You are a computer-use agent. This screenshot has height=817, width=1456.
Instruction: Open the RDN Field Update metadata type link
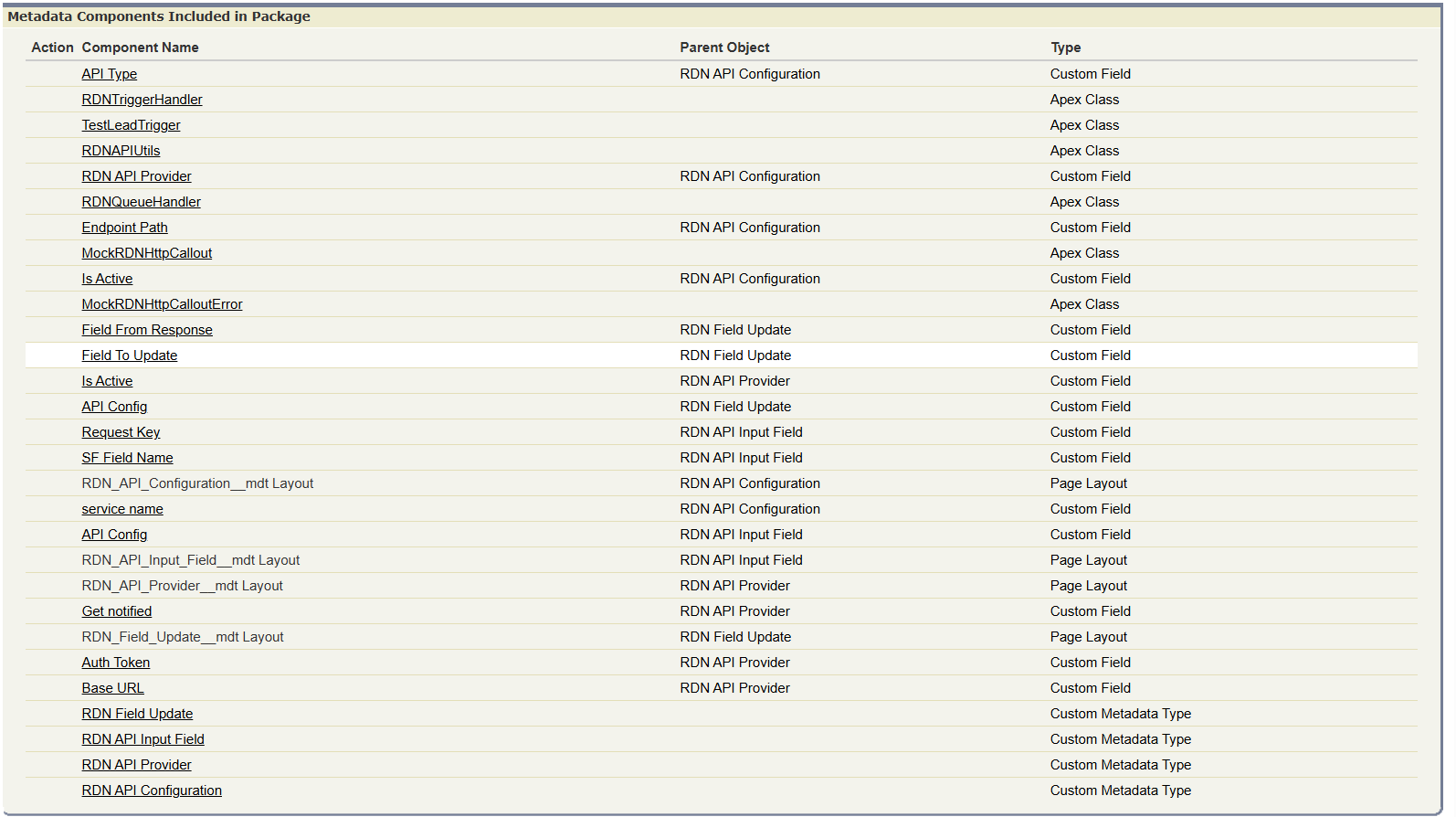137,714
